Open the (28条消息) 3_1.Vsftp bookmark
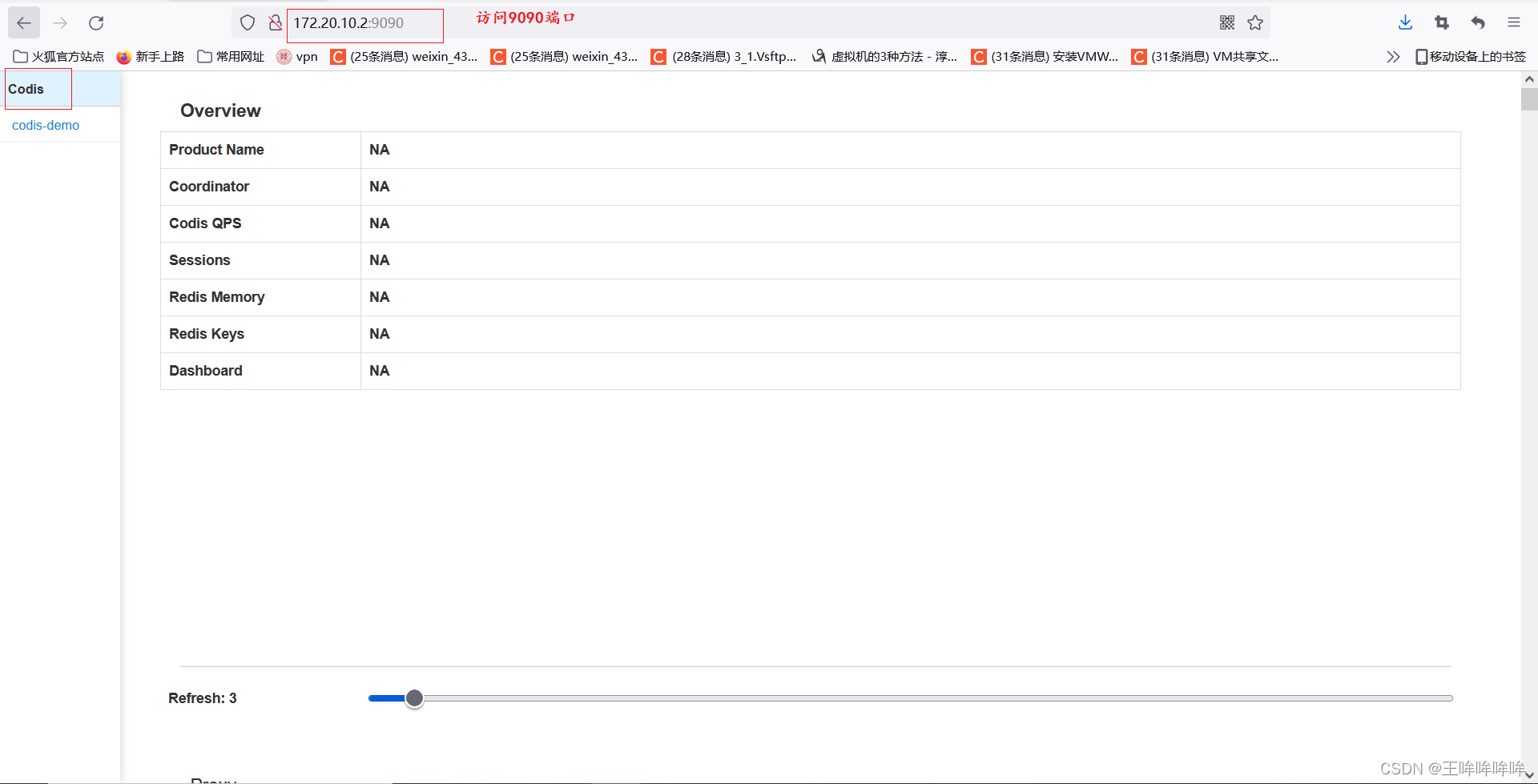Viewport: 1538px width, 784px height. click(x=724, y=57)
